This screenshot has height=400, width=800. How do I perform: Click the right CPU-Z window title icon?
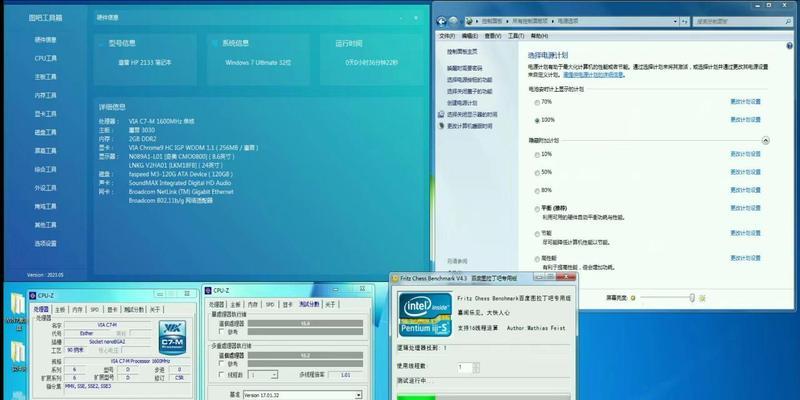click(x=208, y=290)
